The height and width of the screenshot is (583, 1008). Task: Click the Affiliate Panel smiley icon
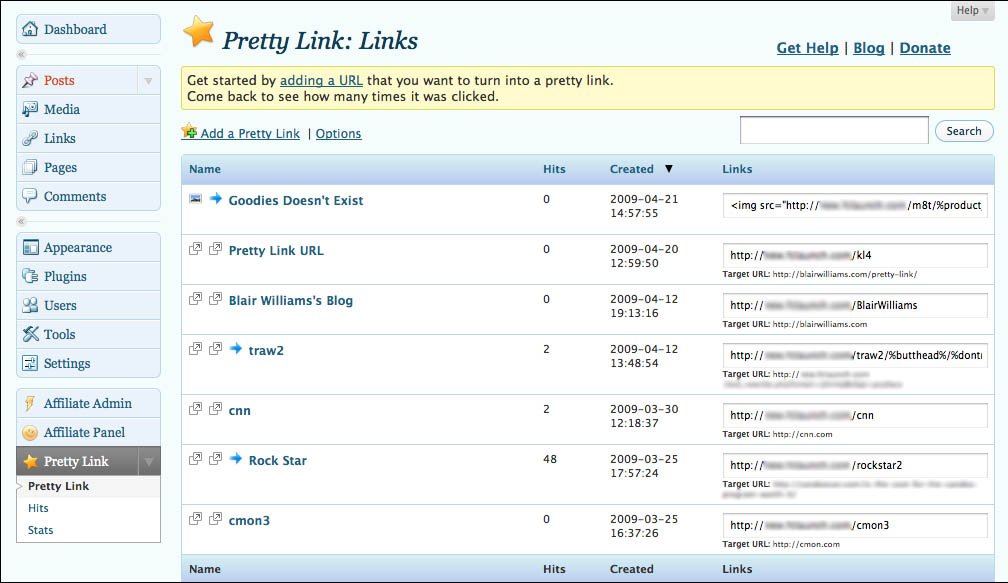30,433
